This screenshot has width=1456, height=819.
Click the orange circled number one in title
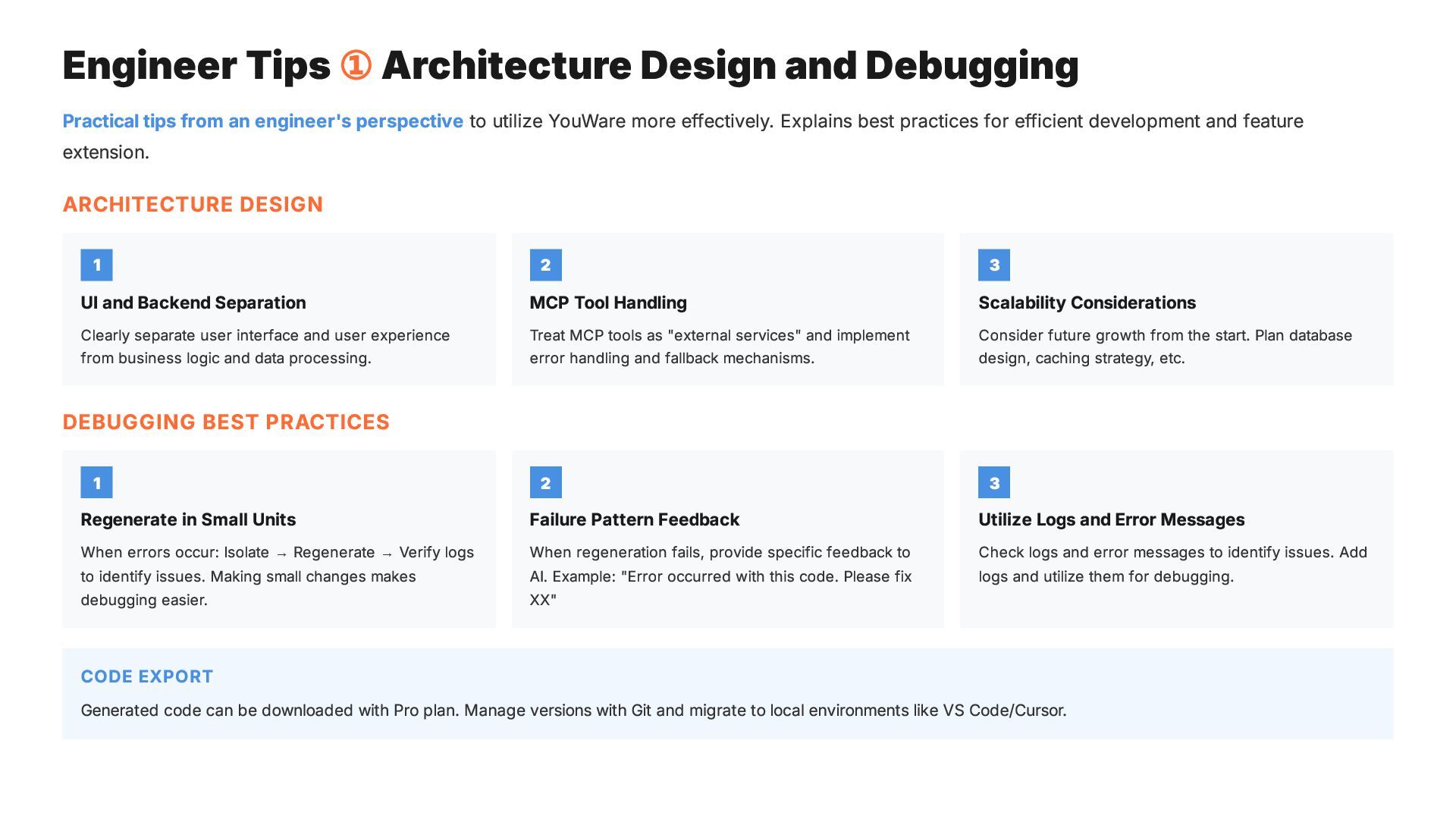356,65
